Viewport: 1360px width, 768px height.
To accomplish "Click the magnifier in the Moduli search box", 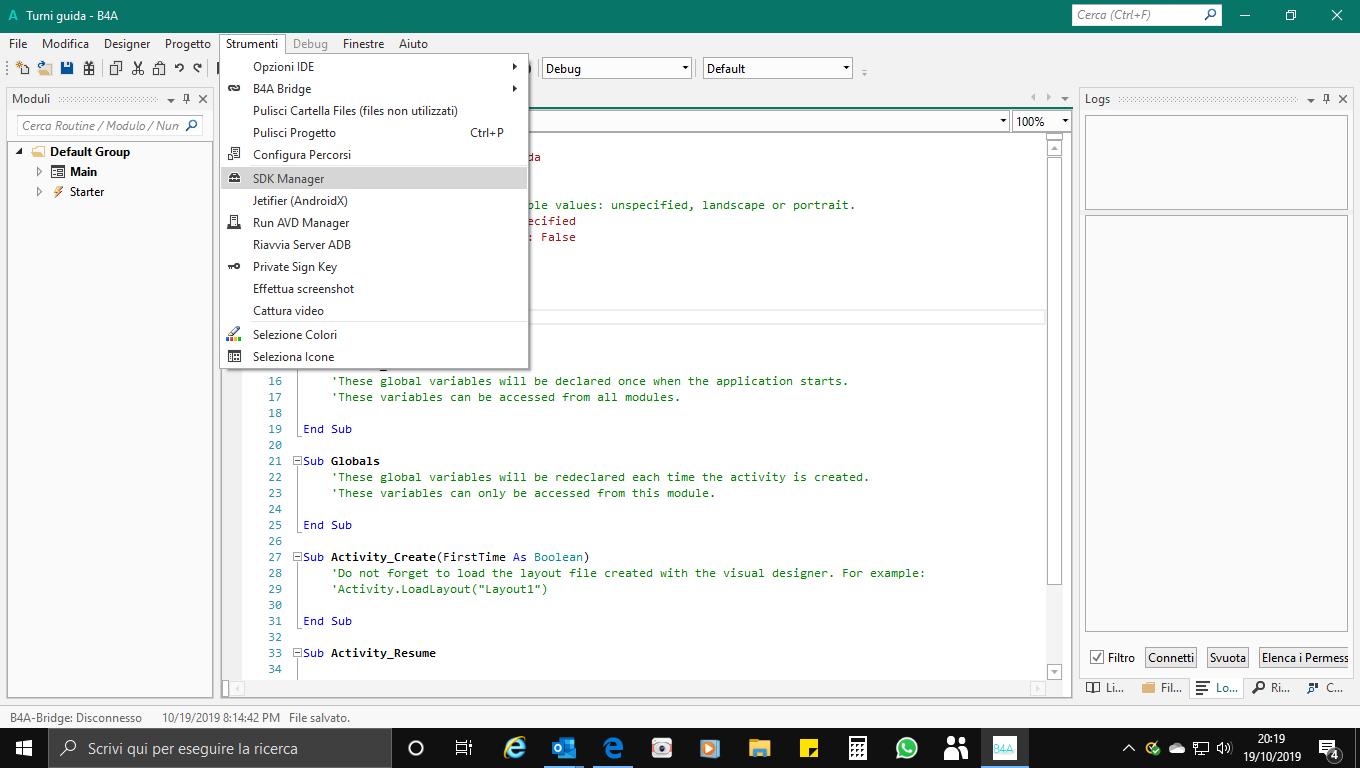I will pos(192,126).
